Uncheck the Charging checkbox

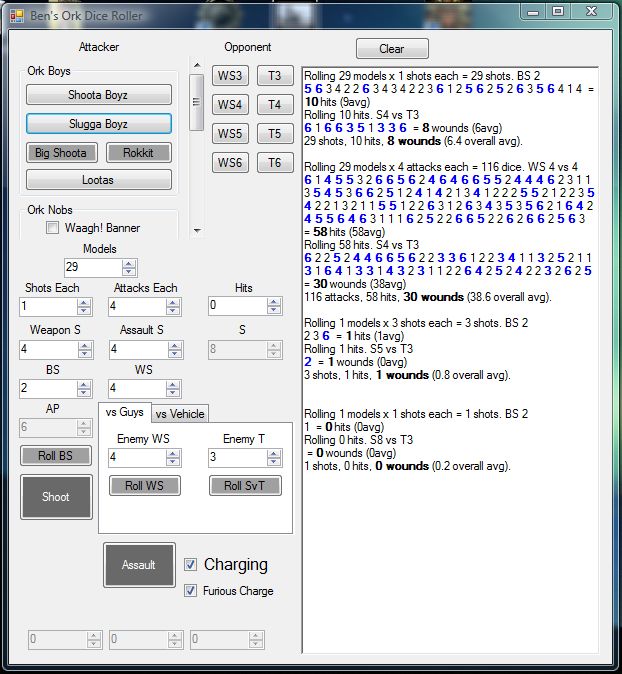click(x=190, y=564)
